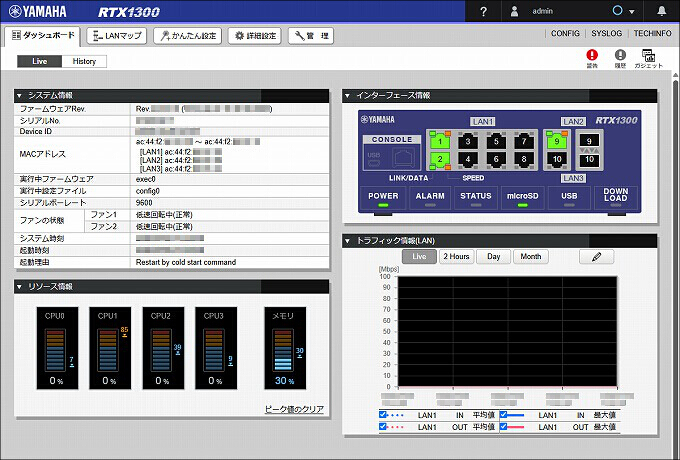The image size is (680, 460).
Task: Click LAN port 6 on router diagram
Action: pyautogui.click(x=496, y=159)
